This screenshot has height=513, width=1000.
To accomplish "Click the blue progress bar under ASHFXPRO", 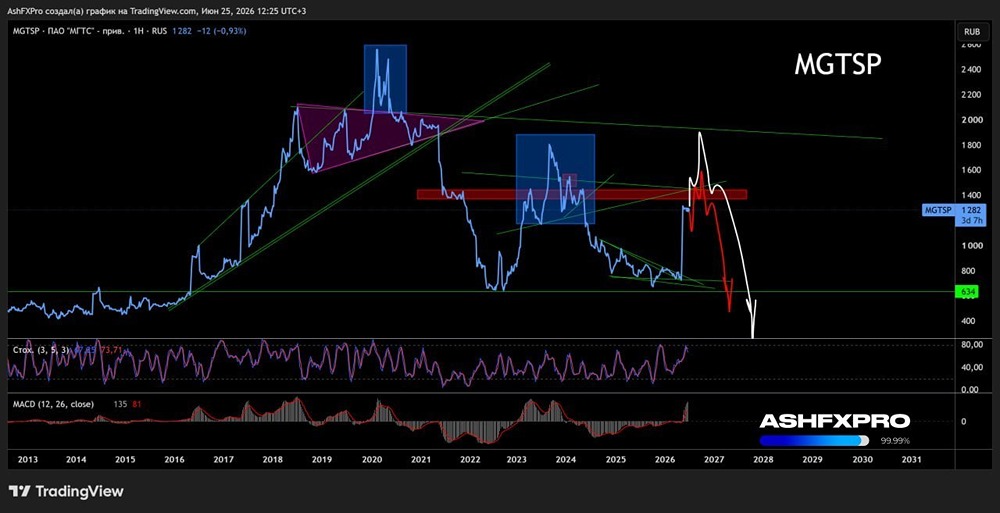I will click(814, 440).
